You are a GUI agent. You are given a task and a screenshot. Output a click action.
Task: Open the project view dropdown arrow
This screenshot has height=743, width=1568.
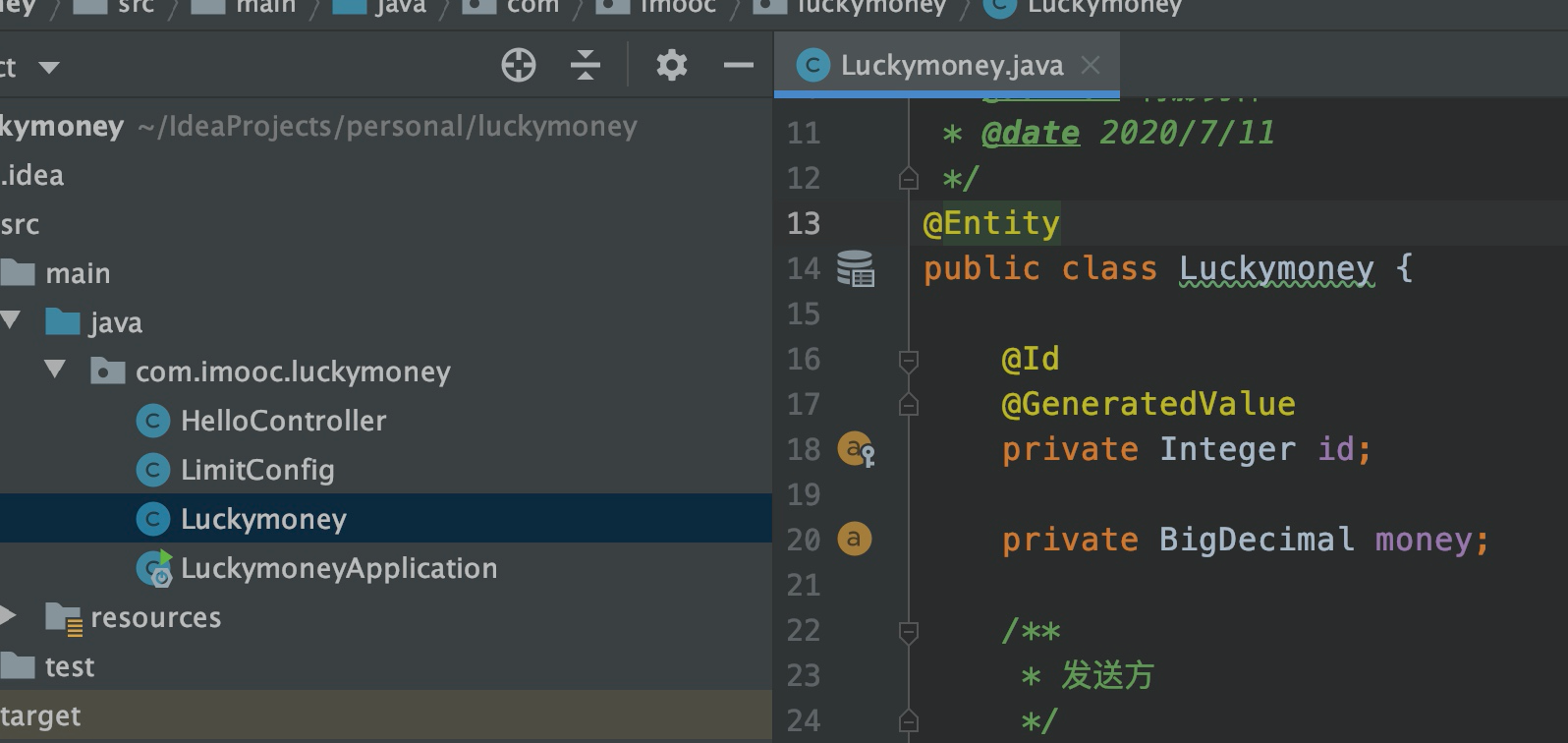pyautogui.click(x=49, y=68)
